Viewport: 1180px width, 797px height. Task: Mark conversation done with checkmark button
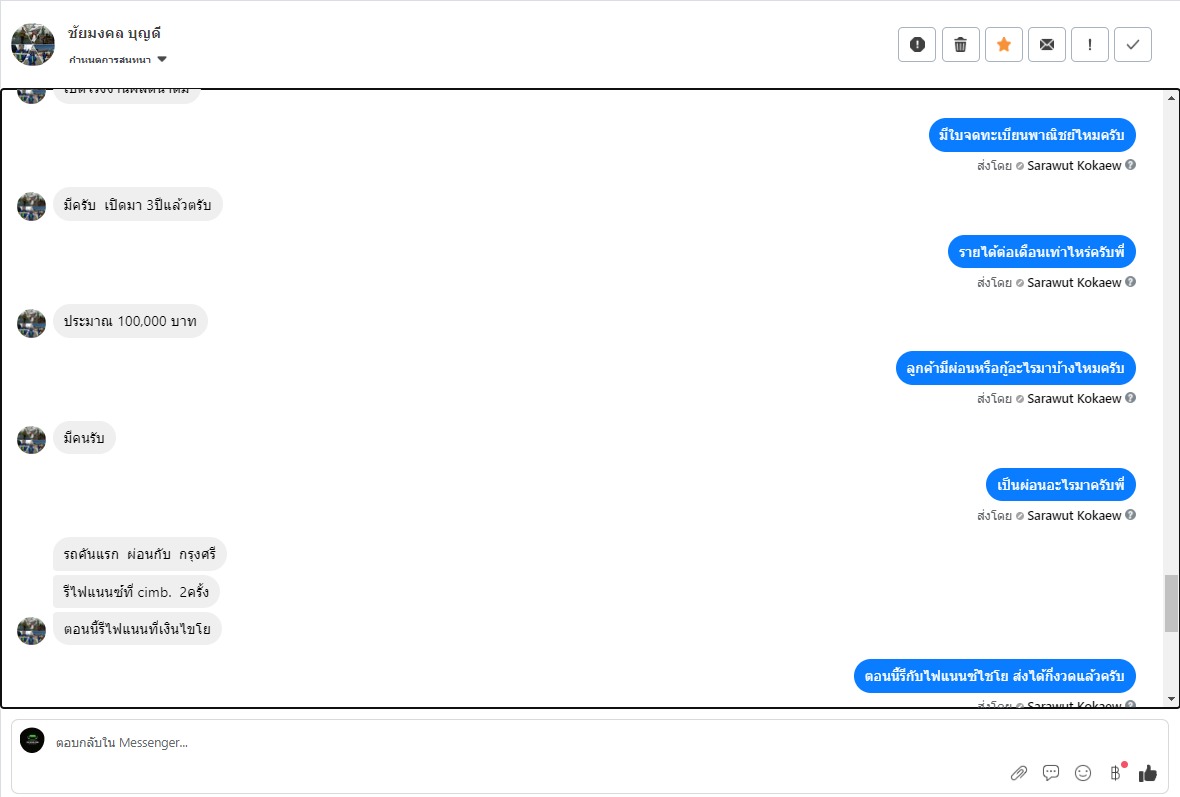1133,44
